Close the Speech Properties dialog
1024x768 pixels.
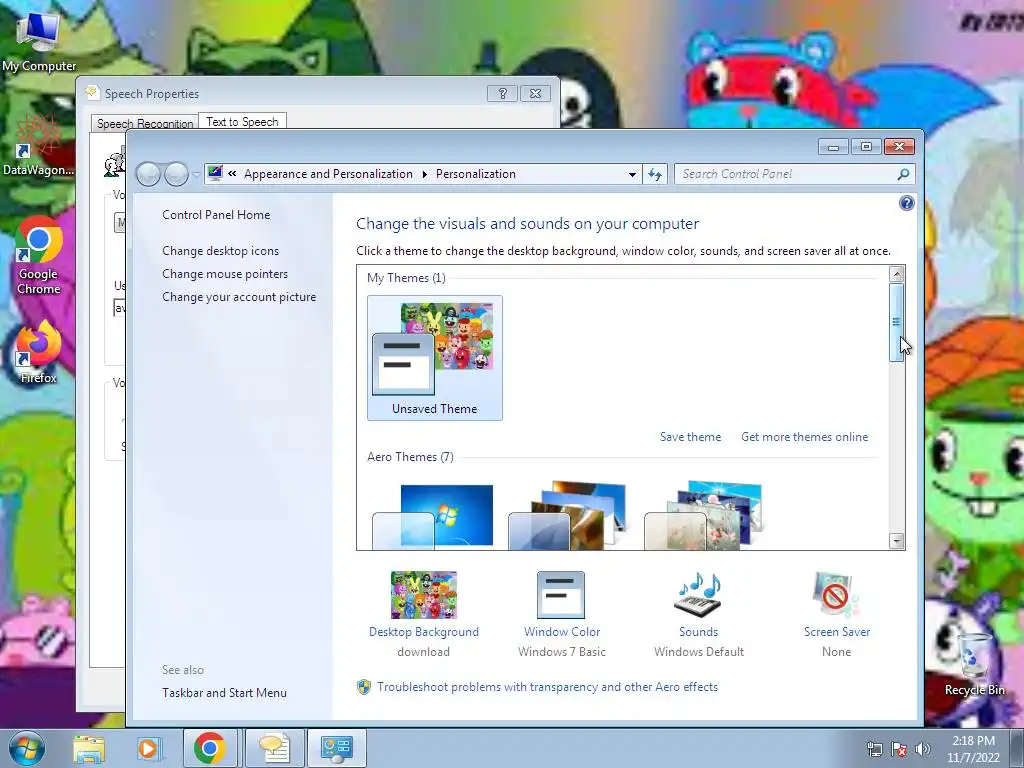coord(536,93)
